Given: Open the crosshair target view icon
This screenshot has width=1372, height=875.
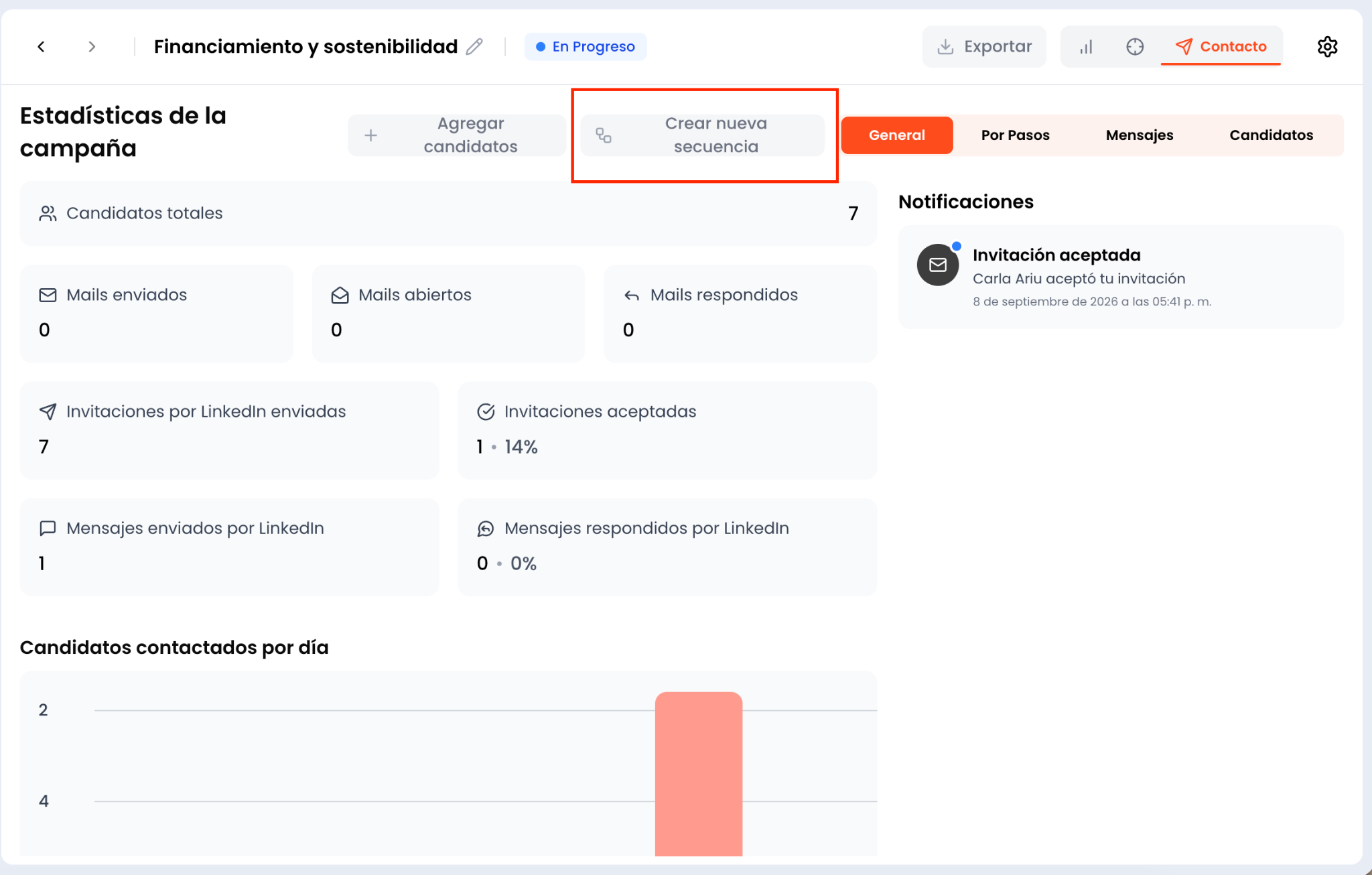Looking at the screenshot, I should pyautogui.click(x=1135, y=46).
